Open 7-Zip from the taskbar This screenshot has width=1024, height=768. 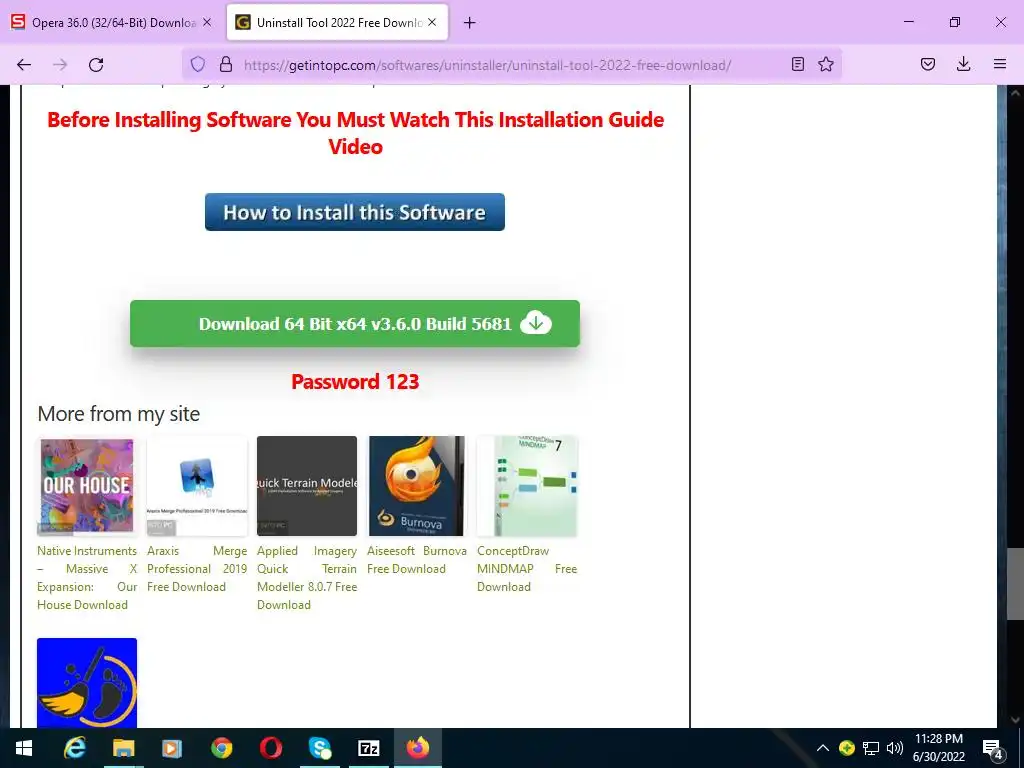pyautogui.click(x=369, y=748)
